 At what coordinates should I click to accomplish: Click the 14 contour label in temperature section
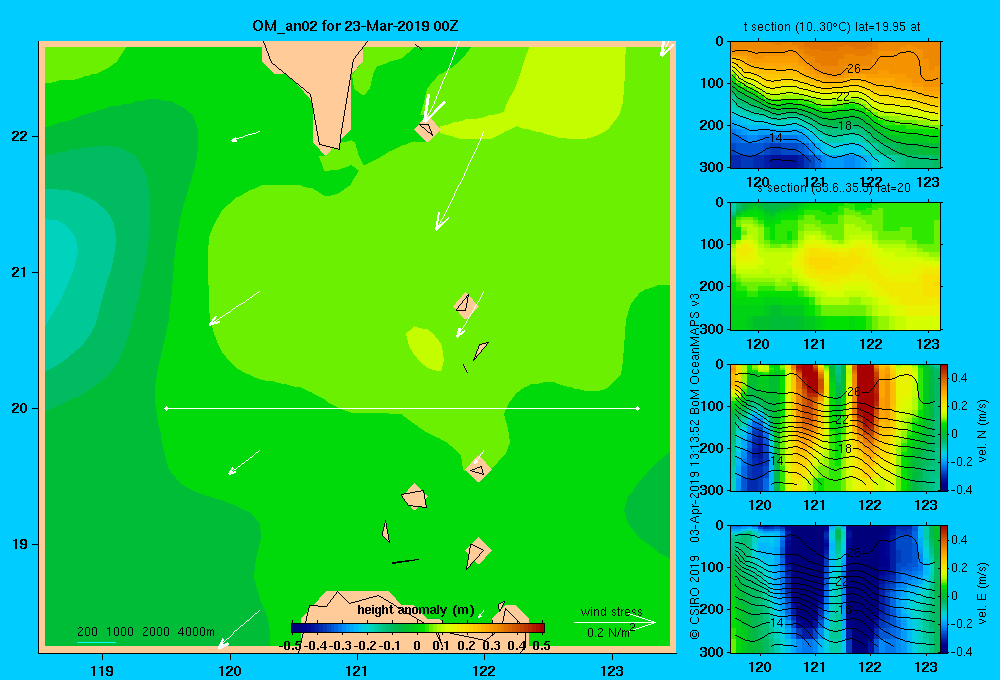click(776, 137)
